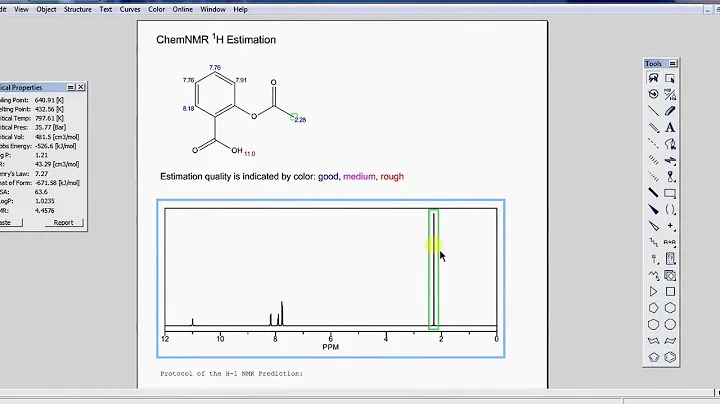720x404 pixels.
Task: Click the 11.0 OH shift label
Action: (x=250, y=154)
